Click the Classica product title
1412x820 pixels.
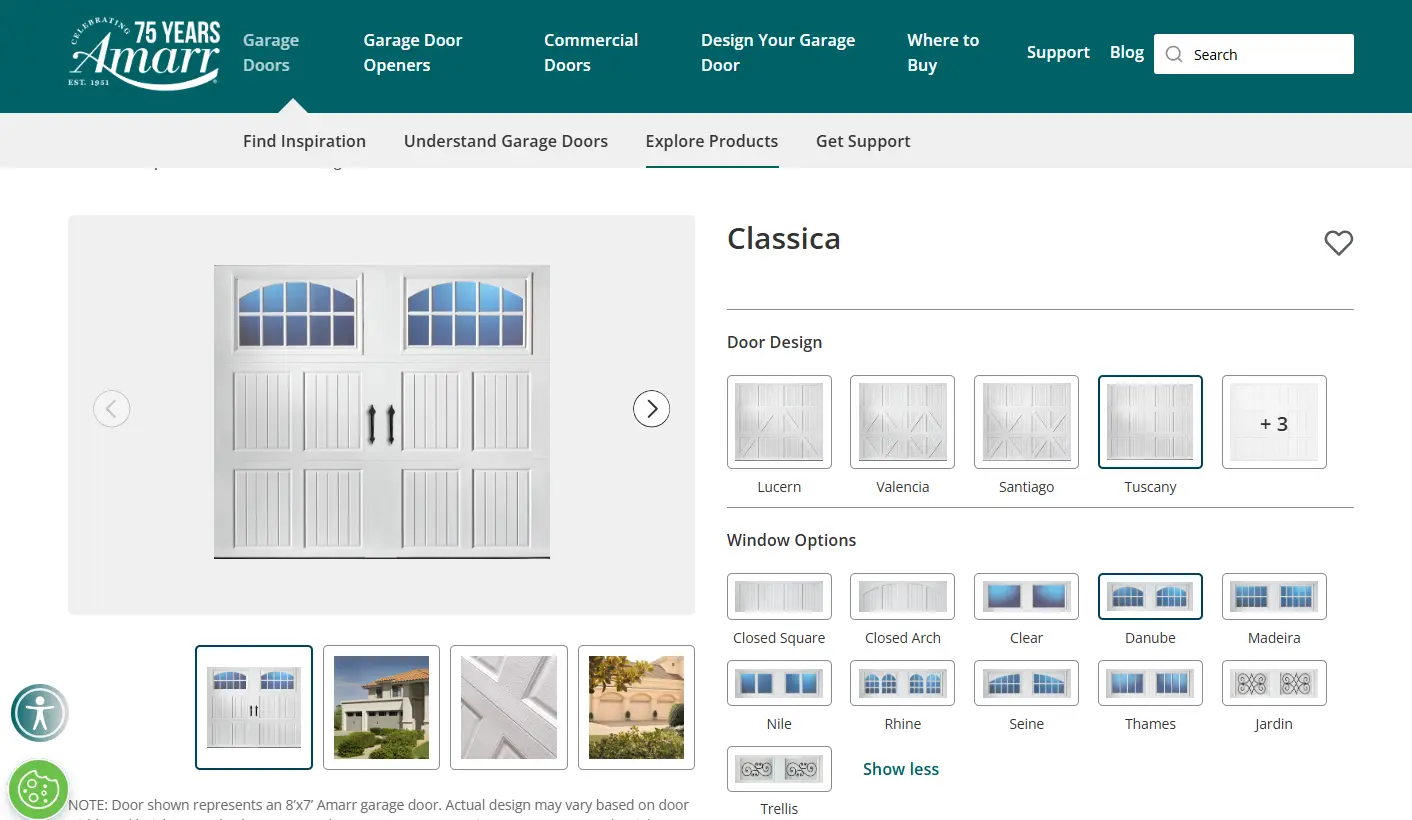(x=784, y=238)
